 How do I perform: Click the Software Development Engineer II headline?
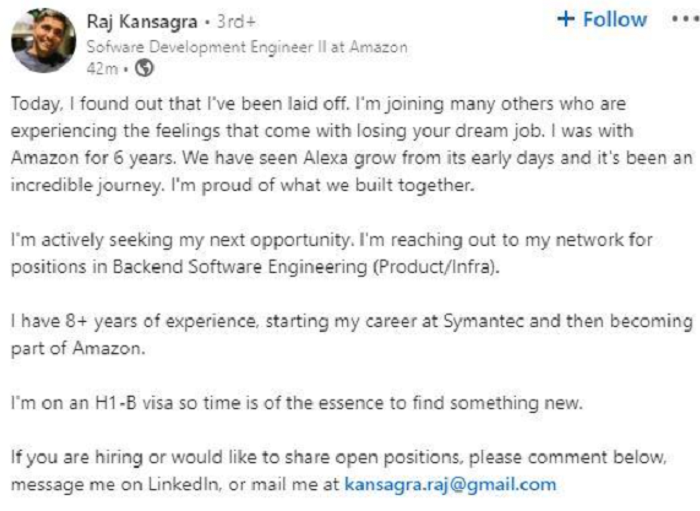[247, 47]
